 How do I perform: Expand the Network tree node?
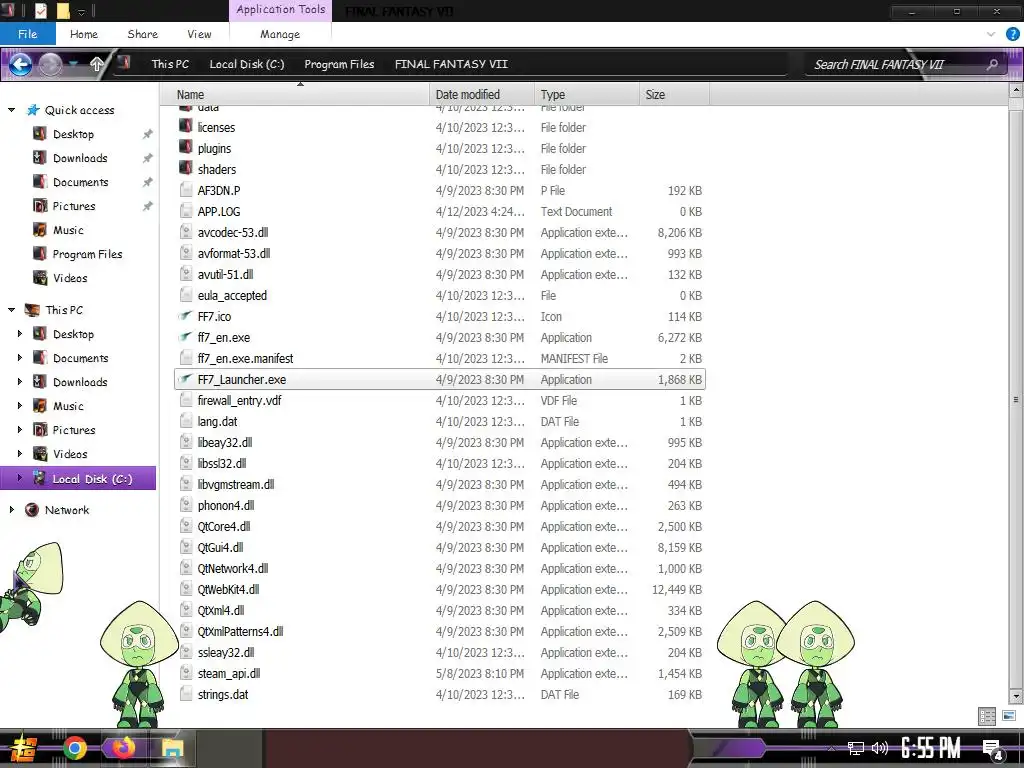[11, 510]
